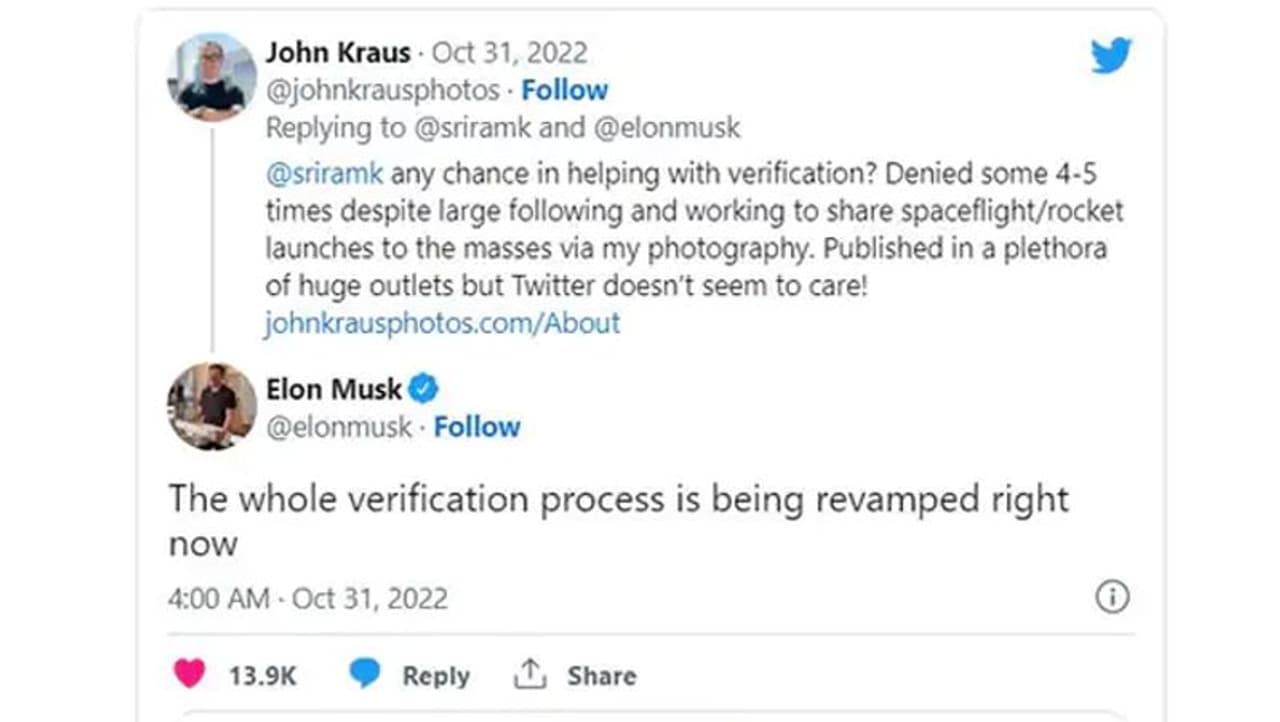Viewport: 1280px width, 722px height.
Task: Click the 13.9K likes count
Action: tap(262, 676)
